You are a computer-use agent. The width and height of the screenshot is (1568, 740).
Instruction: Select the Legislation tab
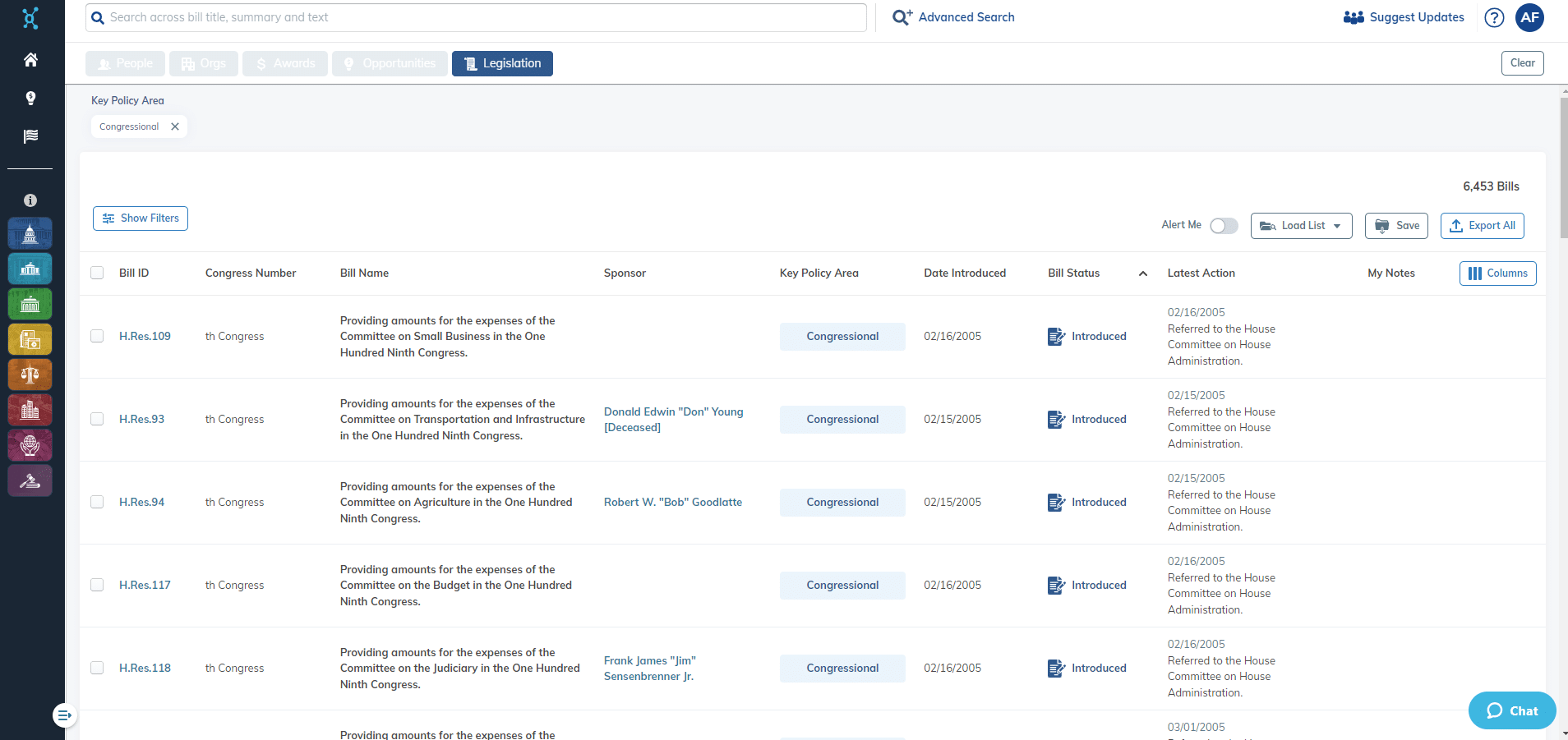502,63
